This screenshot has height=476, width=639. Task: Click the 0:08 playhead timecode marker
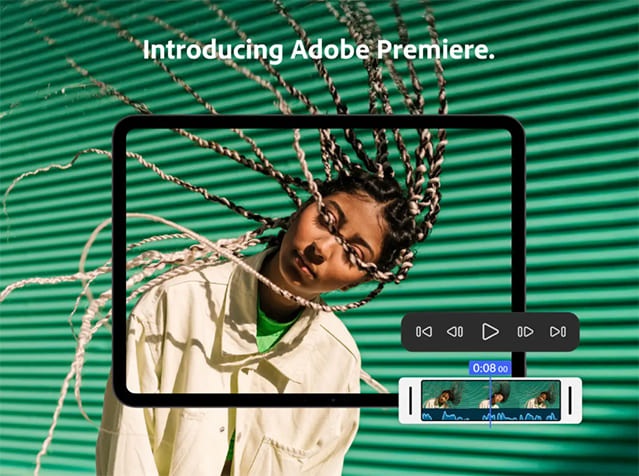coord(490,368)
